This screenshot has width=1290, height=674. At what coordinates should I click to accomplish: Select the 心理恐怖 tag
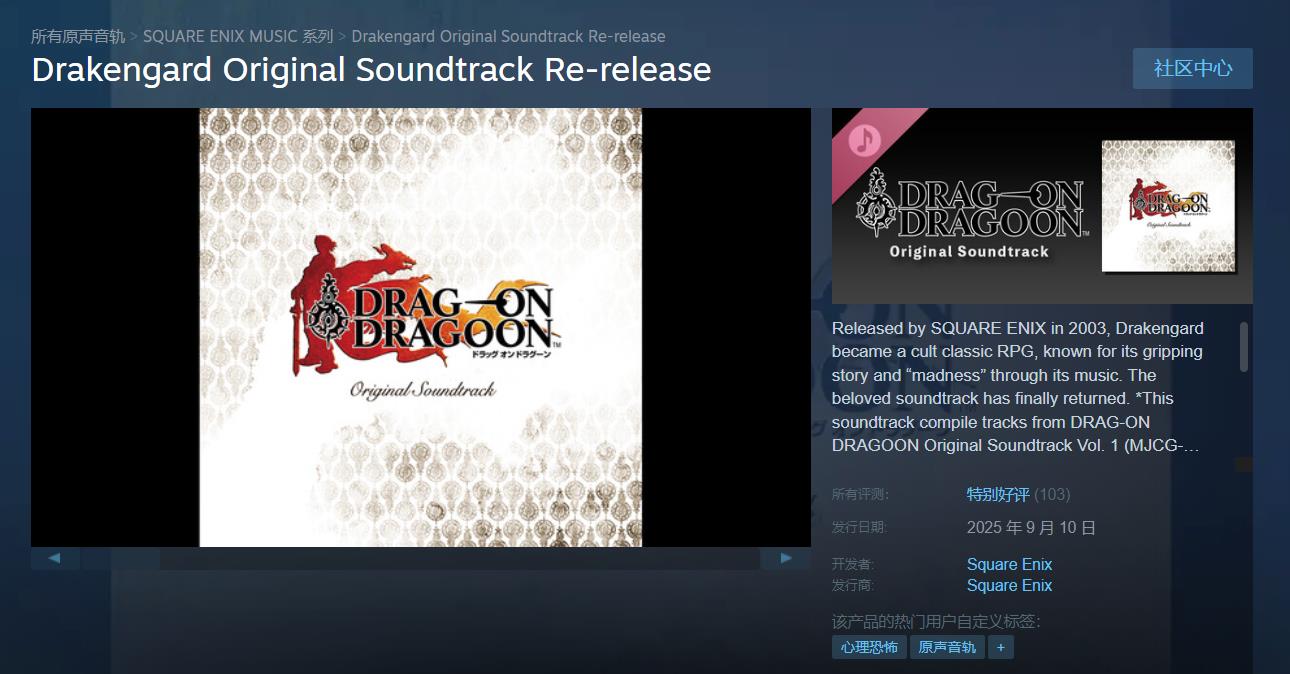point(869,647)
